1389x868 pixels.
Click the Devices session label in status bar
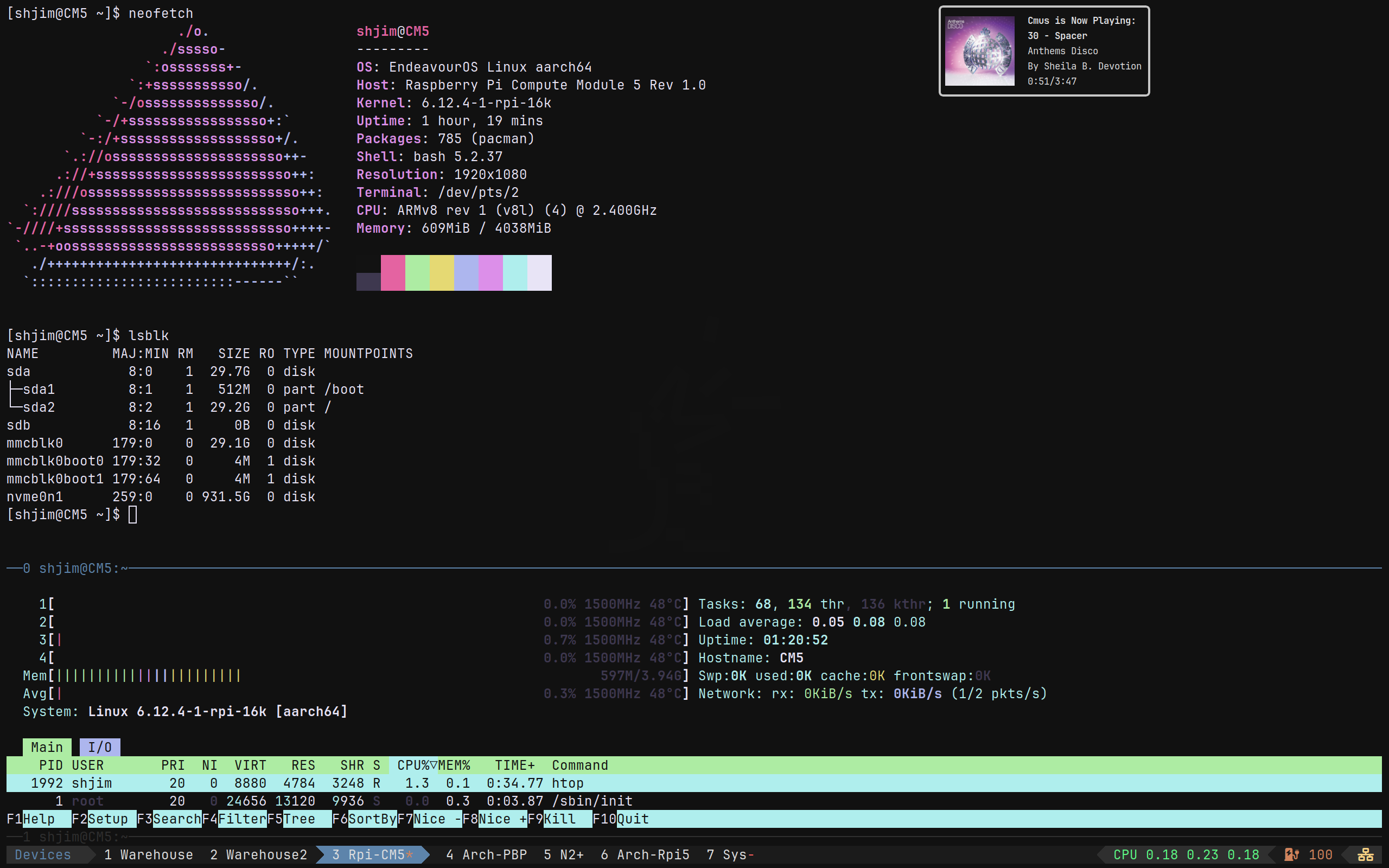point(43,855)
